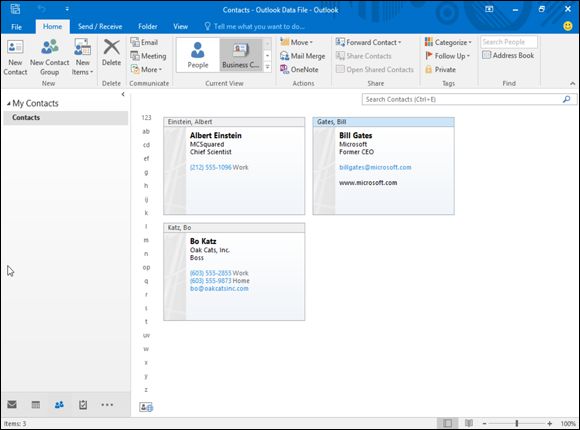Jump to the letter m index

coord(146,240)
